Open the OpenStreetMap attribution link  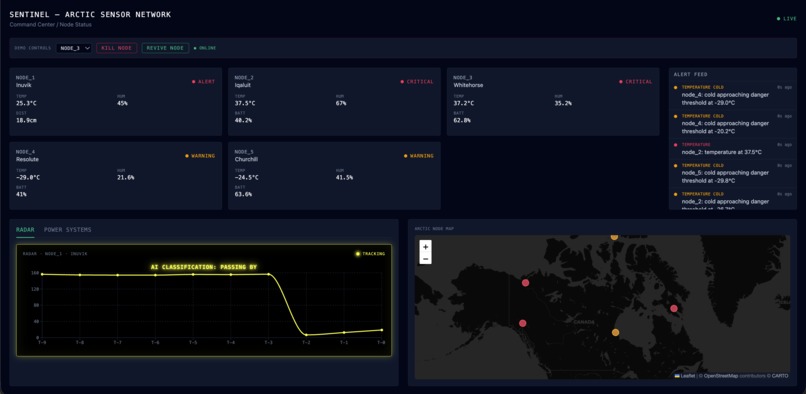721,375
